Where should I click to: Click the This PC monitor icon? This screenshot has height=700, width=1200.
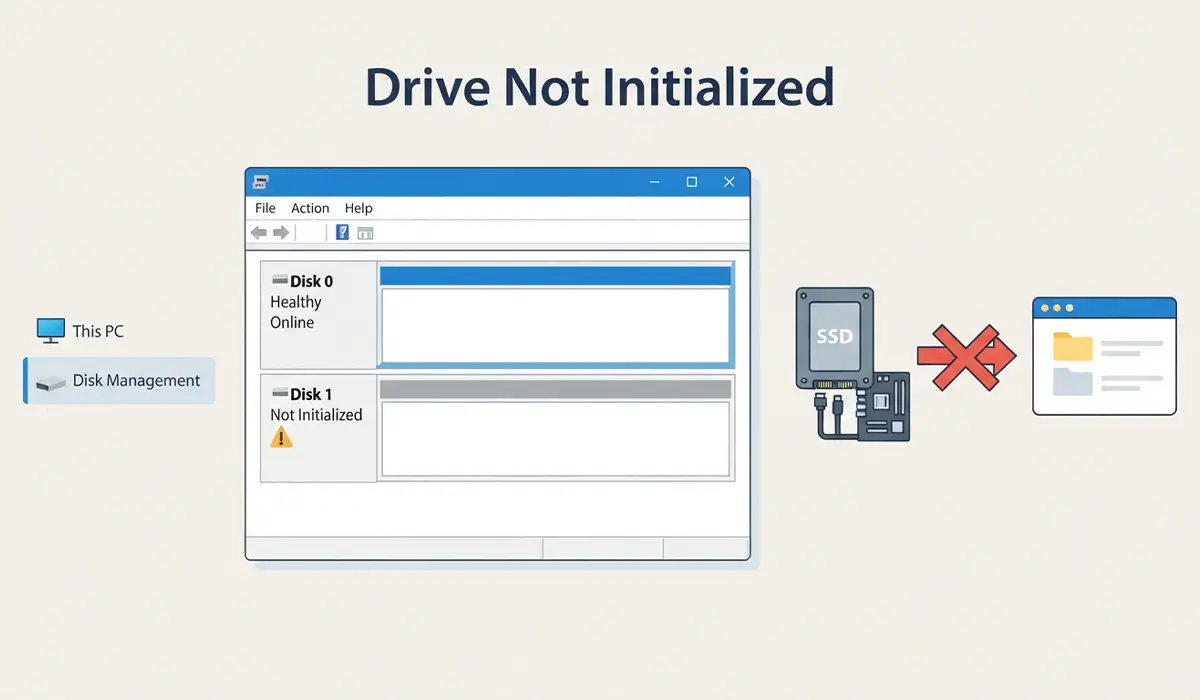pyautogui.click(x=51, y=330)
